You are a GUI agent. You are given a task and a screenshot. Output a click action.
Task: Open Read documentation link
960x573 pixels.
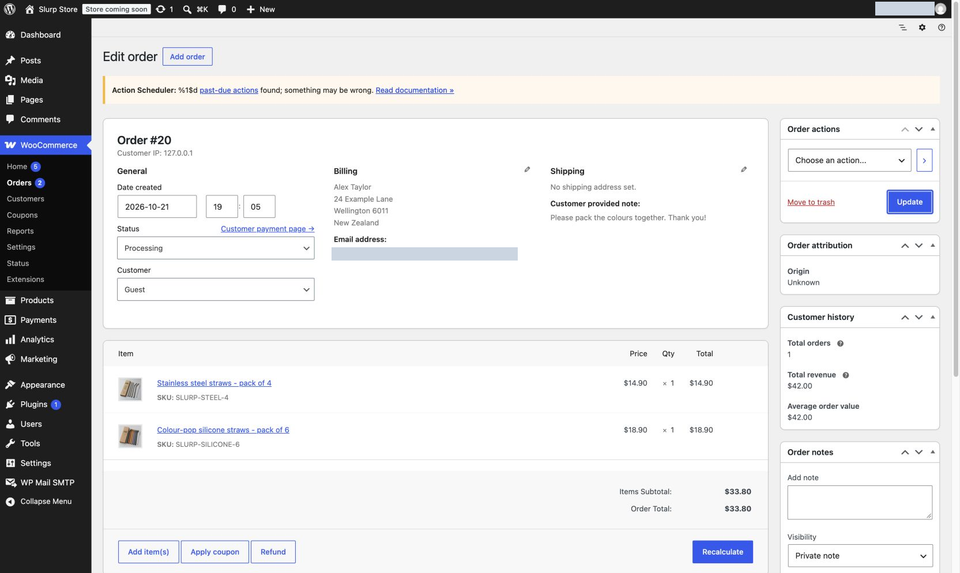414,90
